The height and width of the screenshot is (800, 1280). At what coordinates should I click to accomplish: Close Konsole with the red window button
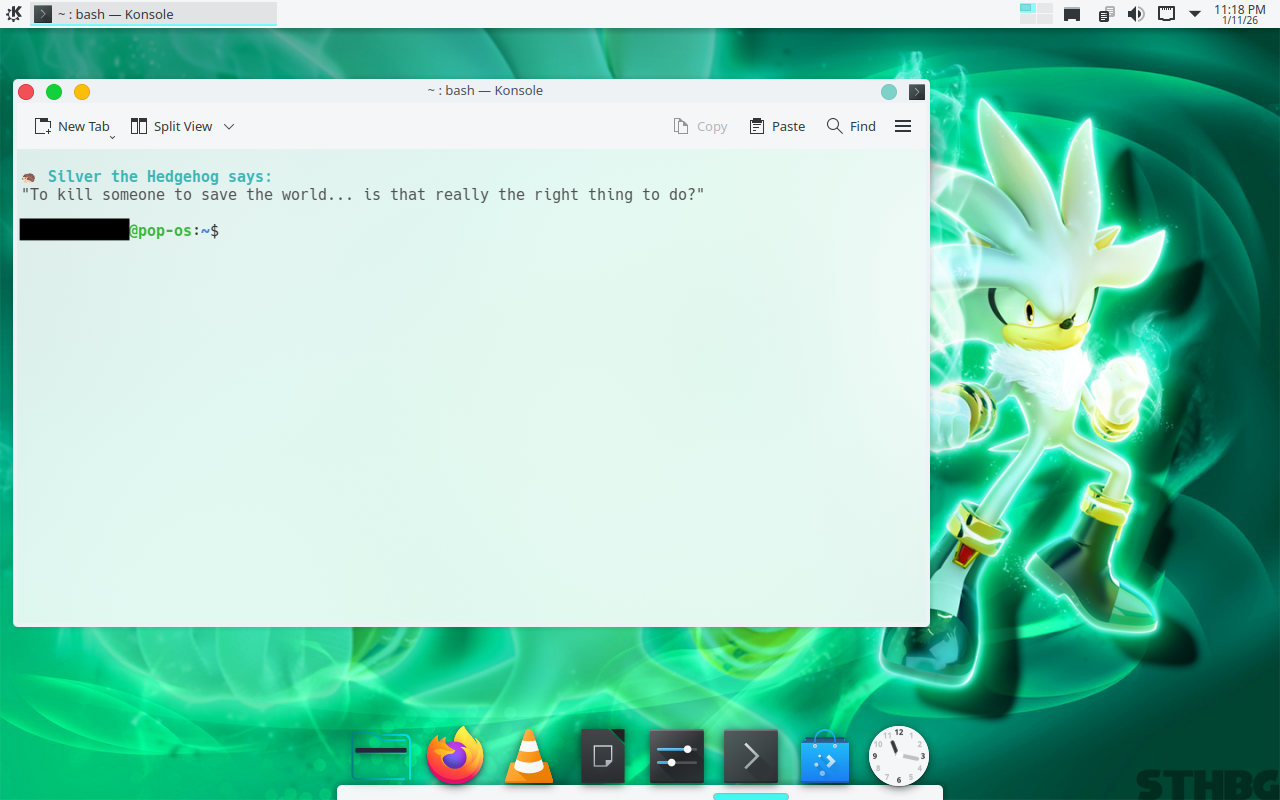(26, 92)
